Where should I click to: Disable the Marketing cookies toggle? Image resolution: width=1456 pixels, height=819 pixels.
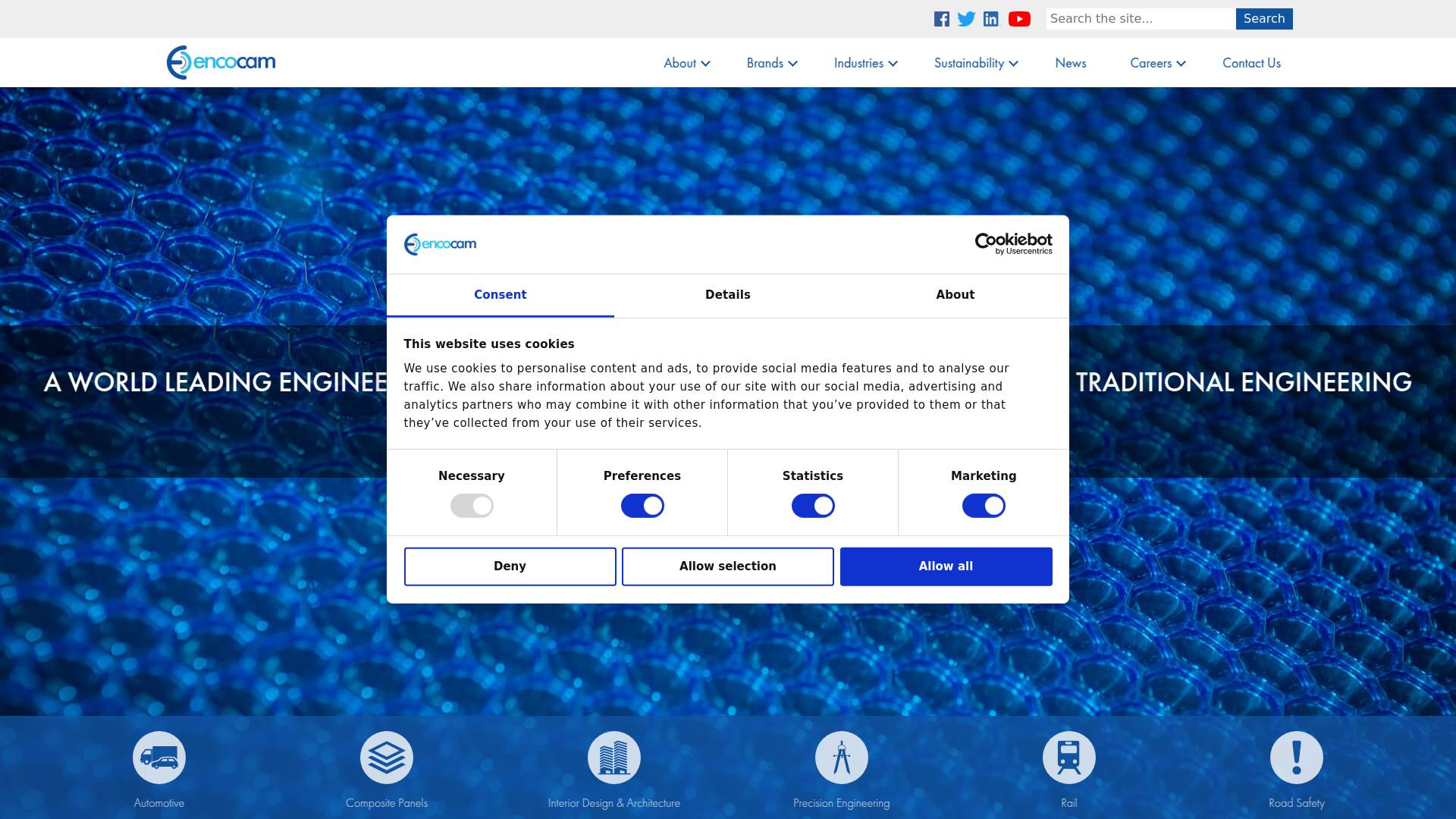(984, 505)
